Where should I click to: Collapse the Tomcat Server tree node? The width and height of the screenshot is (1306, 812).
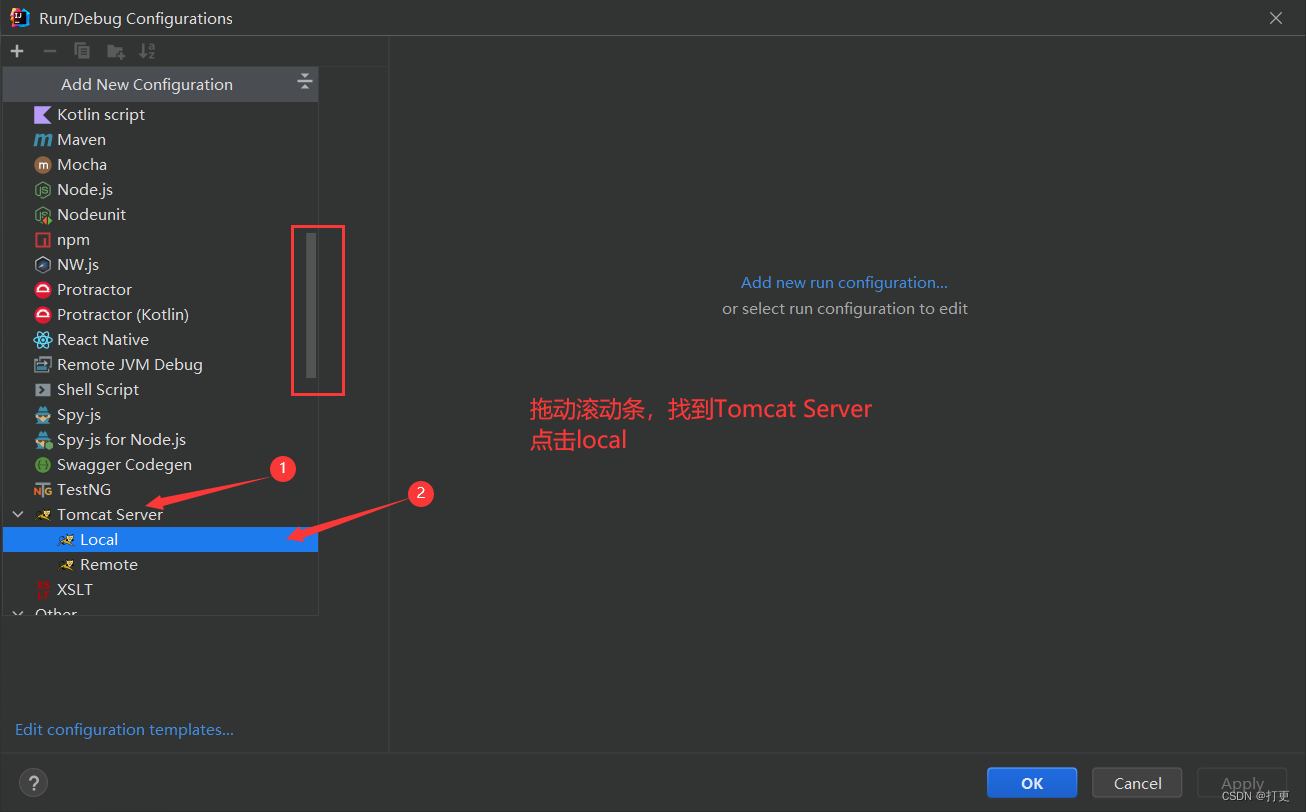(17, 515)
